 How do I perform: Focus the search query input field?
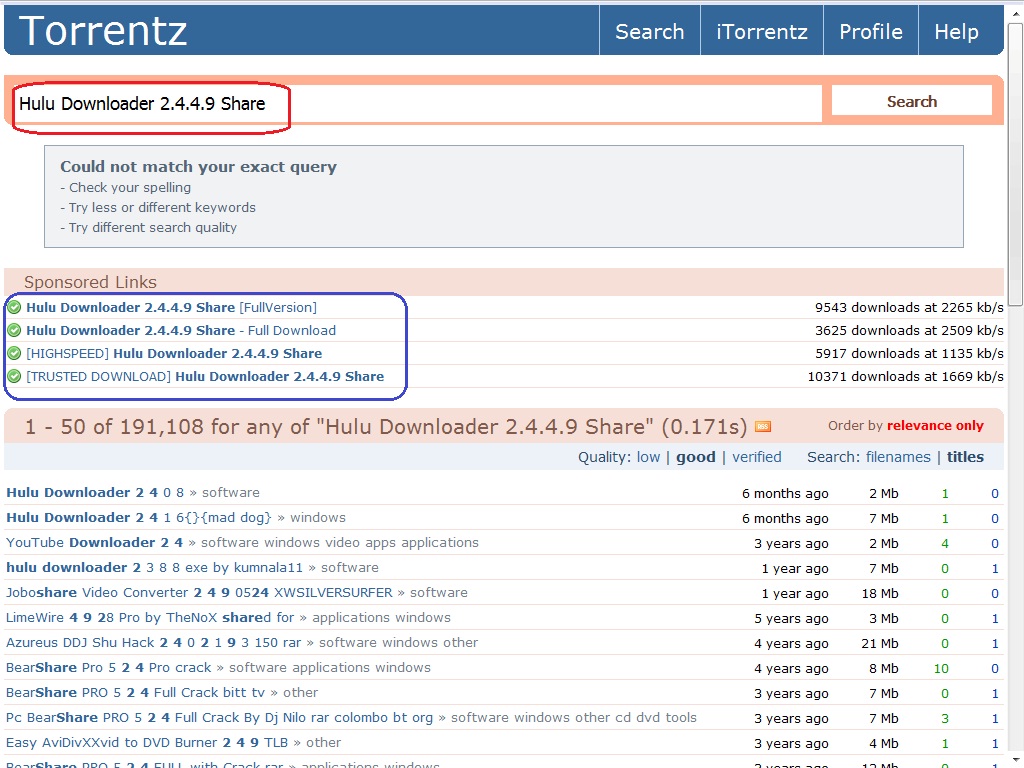point(417,103)
